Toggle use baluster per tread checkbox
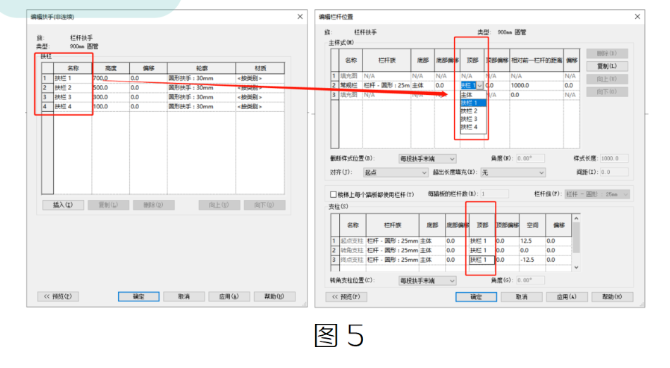The width and height of the screenshot is (670, 368). click(x=333, y=194)
